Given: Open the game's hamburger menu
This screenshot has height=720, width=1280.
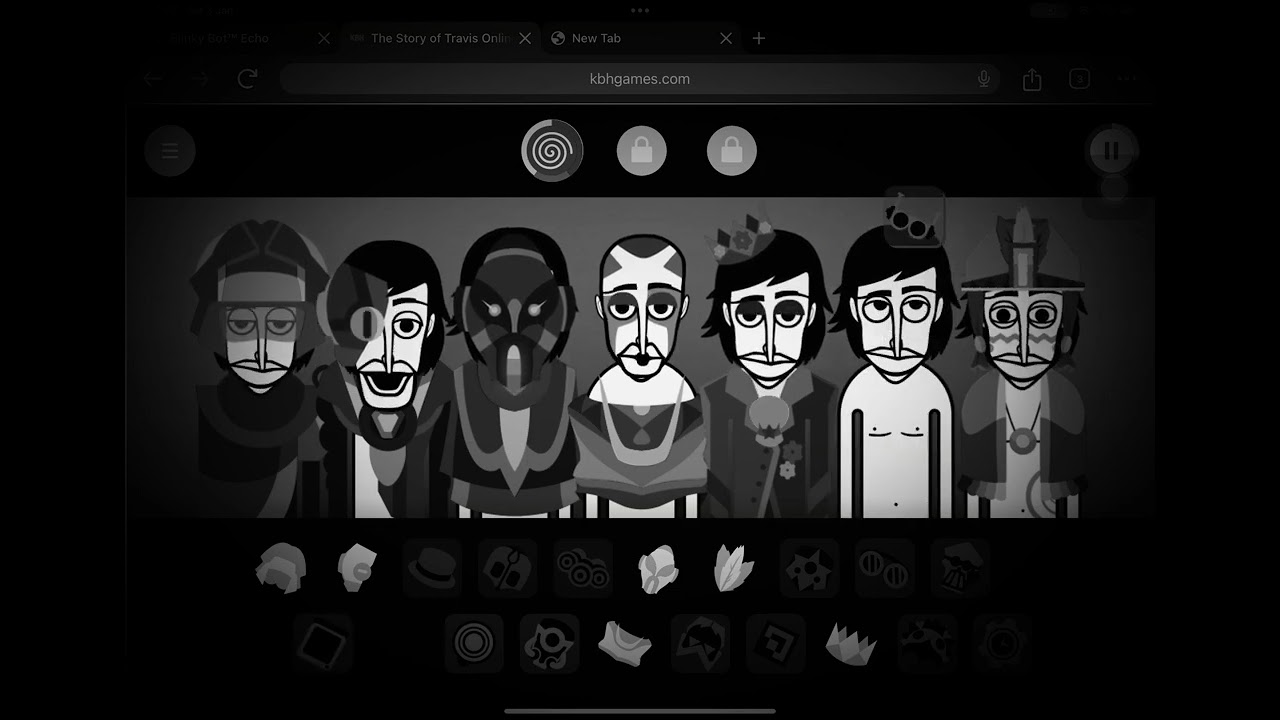Looking at the screenshot, I should click(x=170, y=151).
